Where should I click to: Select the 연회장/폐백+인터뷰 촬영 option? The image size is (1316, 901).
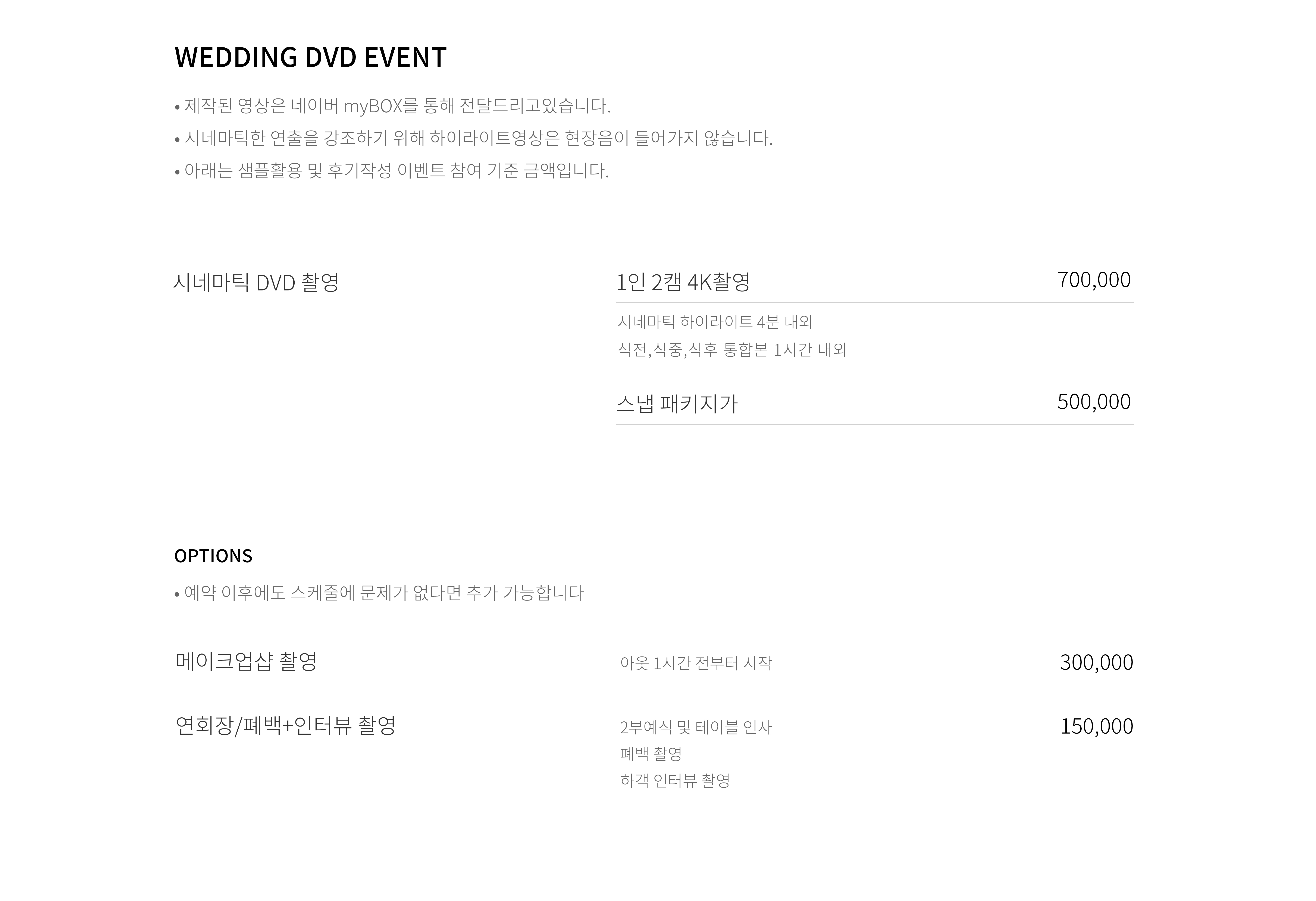(285, 725)
